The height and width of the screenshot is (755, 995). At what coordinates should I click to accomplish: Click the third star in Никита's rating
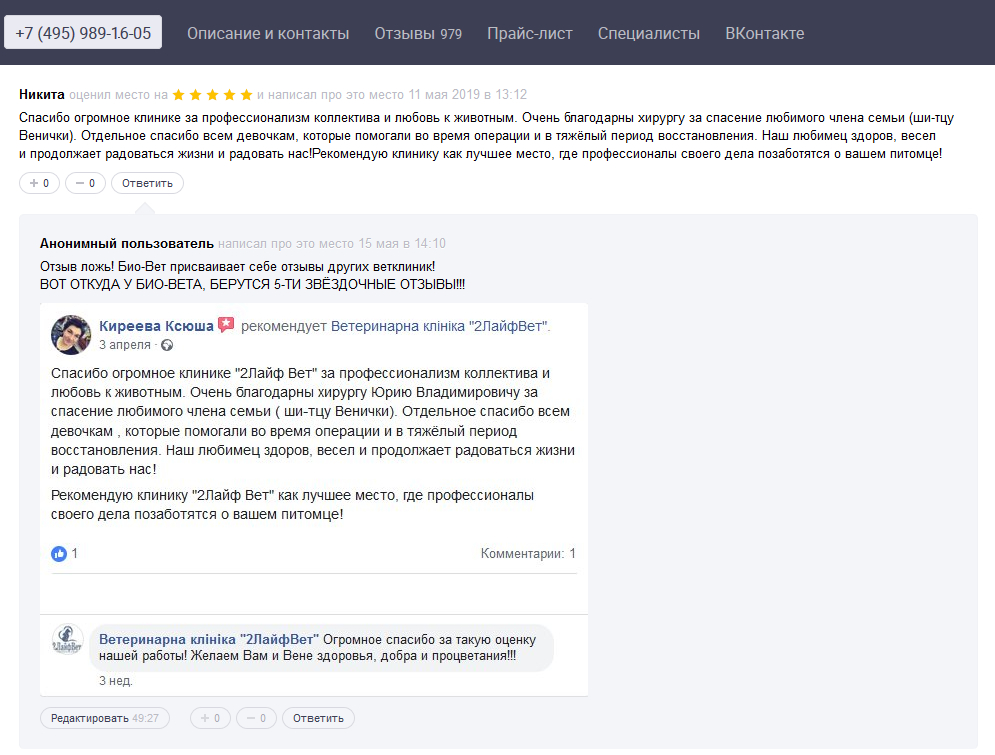[213, 95]
